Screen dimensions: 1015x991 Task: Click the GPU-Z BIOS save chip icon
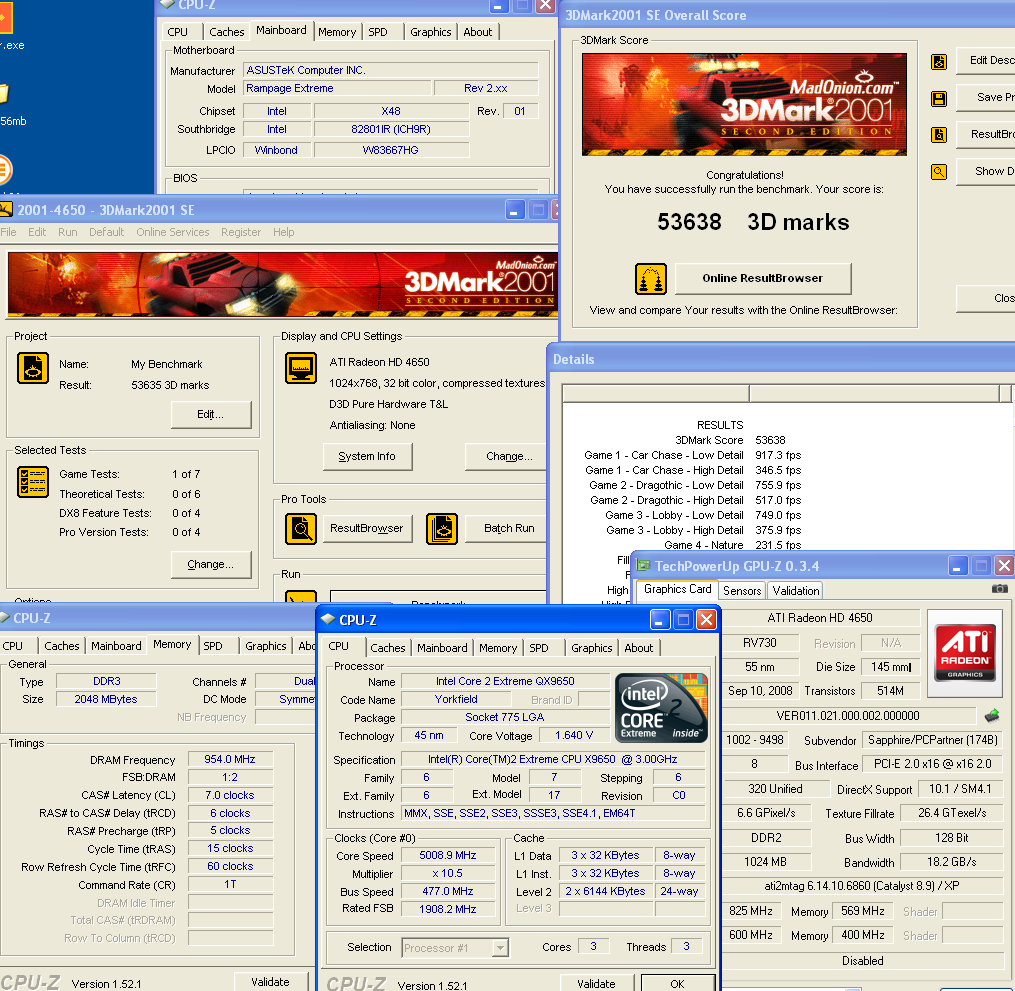[992, 715]
